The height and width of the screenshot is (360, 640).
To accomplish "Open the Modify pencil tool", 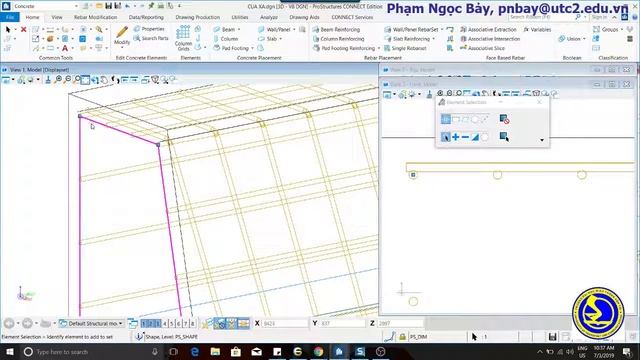I will tap(122, 36).
